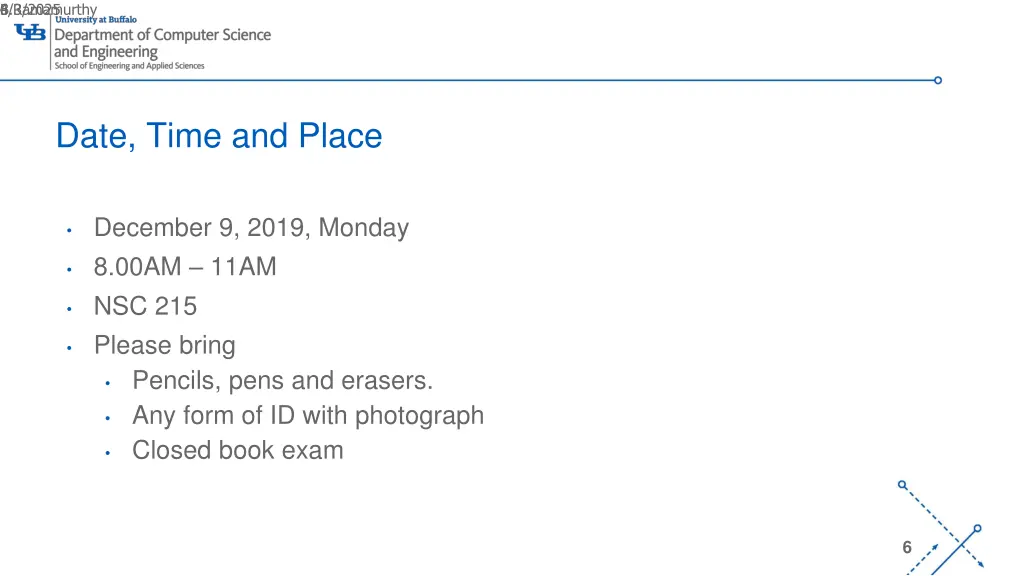1024x576 pixels.
Task: Click the NSC 215 room text
Action: point(145,306)
